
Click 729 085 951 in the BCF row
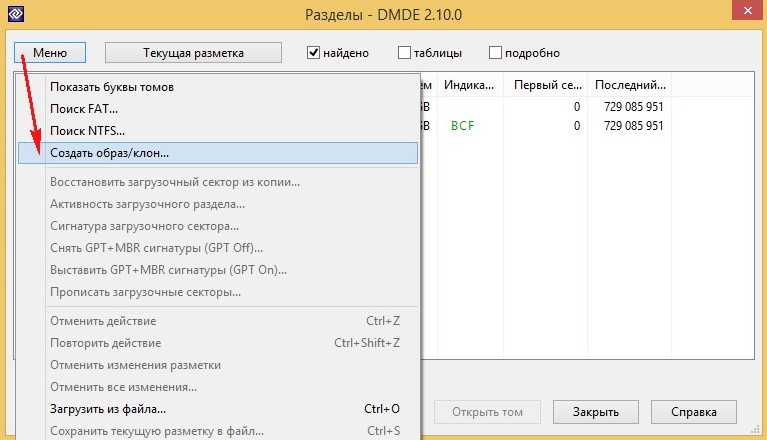click(x=633, y=126)
